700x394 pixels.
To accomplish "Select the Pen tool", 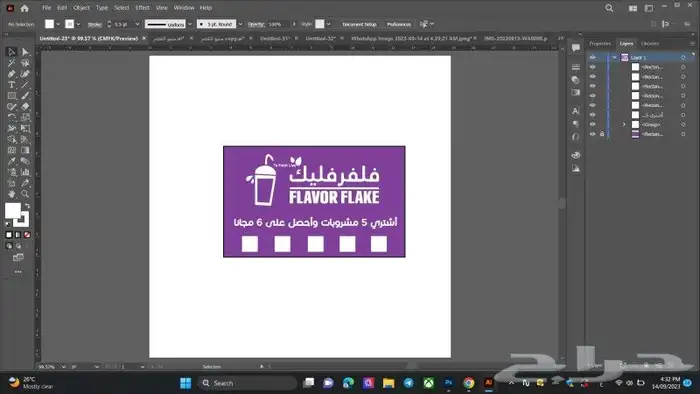I will [12, 74].
